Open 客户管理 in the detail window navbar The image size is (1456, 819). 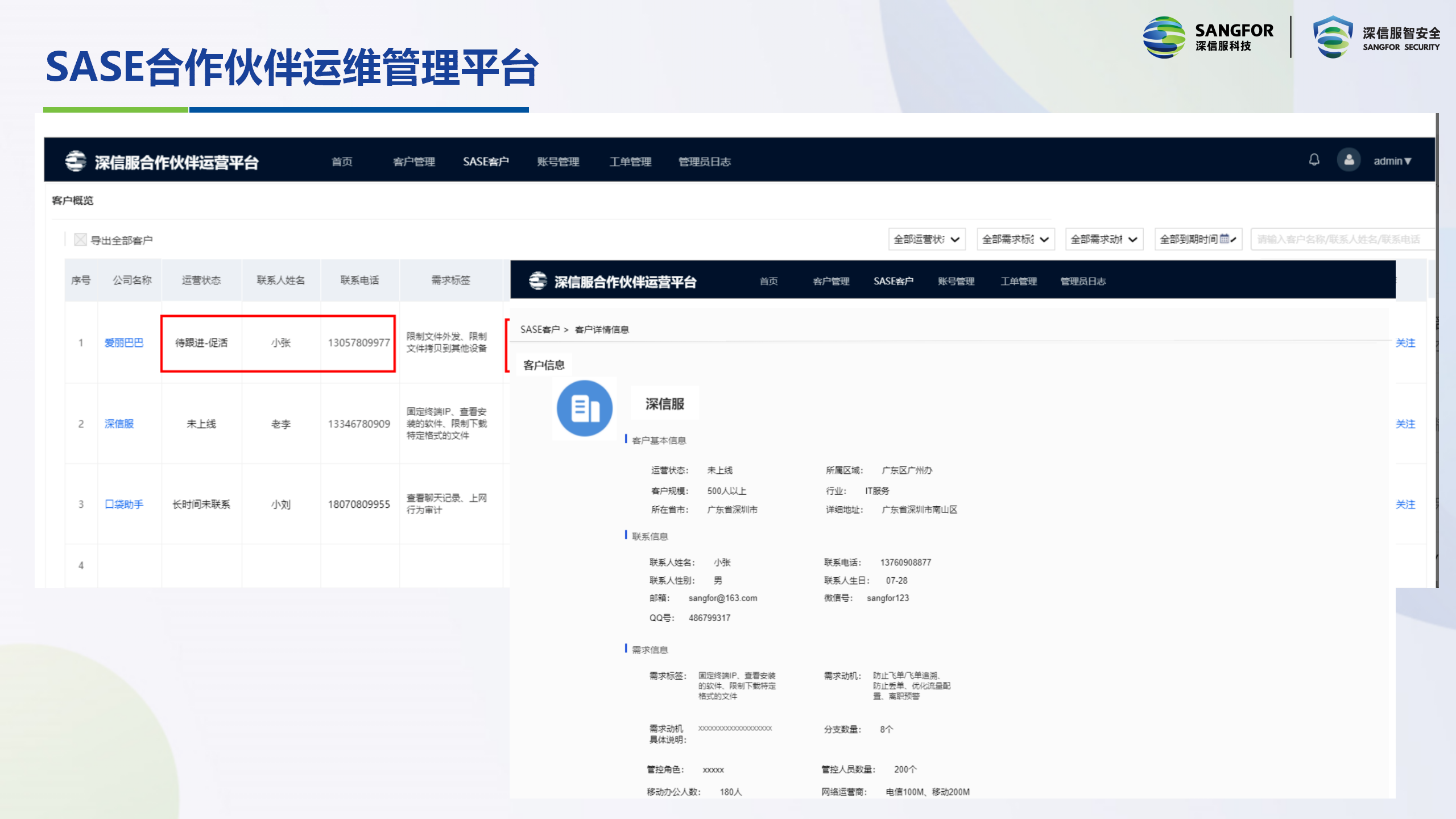[831, 281]
